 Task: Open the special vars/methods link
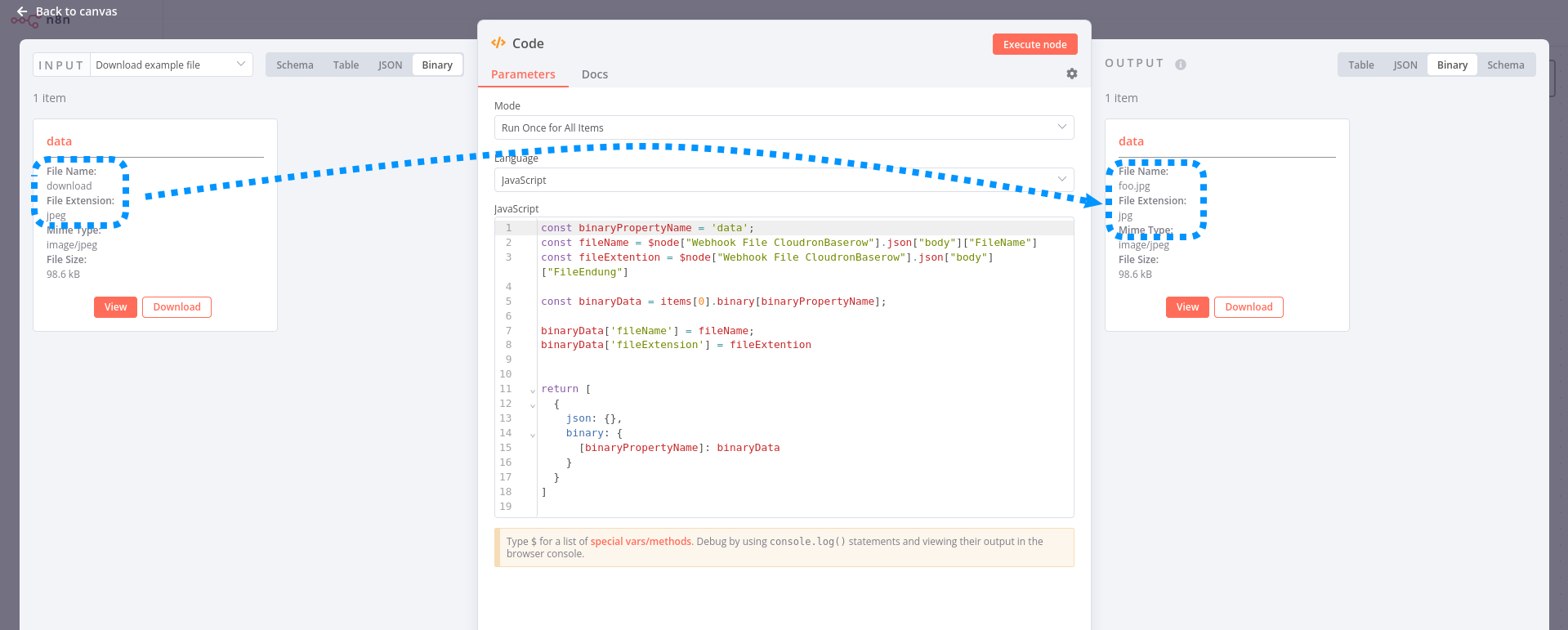pyautogui.click(x=641, y=542)
